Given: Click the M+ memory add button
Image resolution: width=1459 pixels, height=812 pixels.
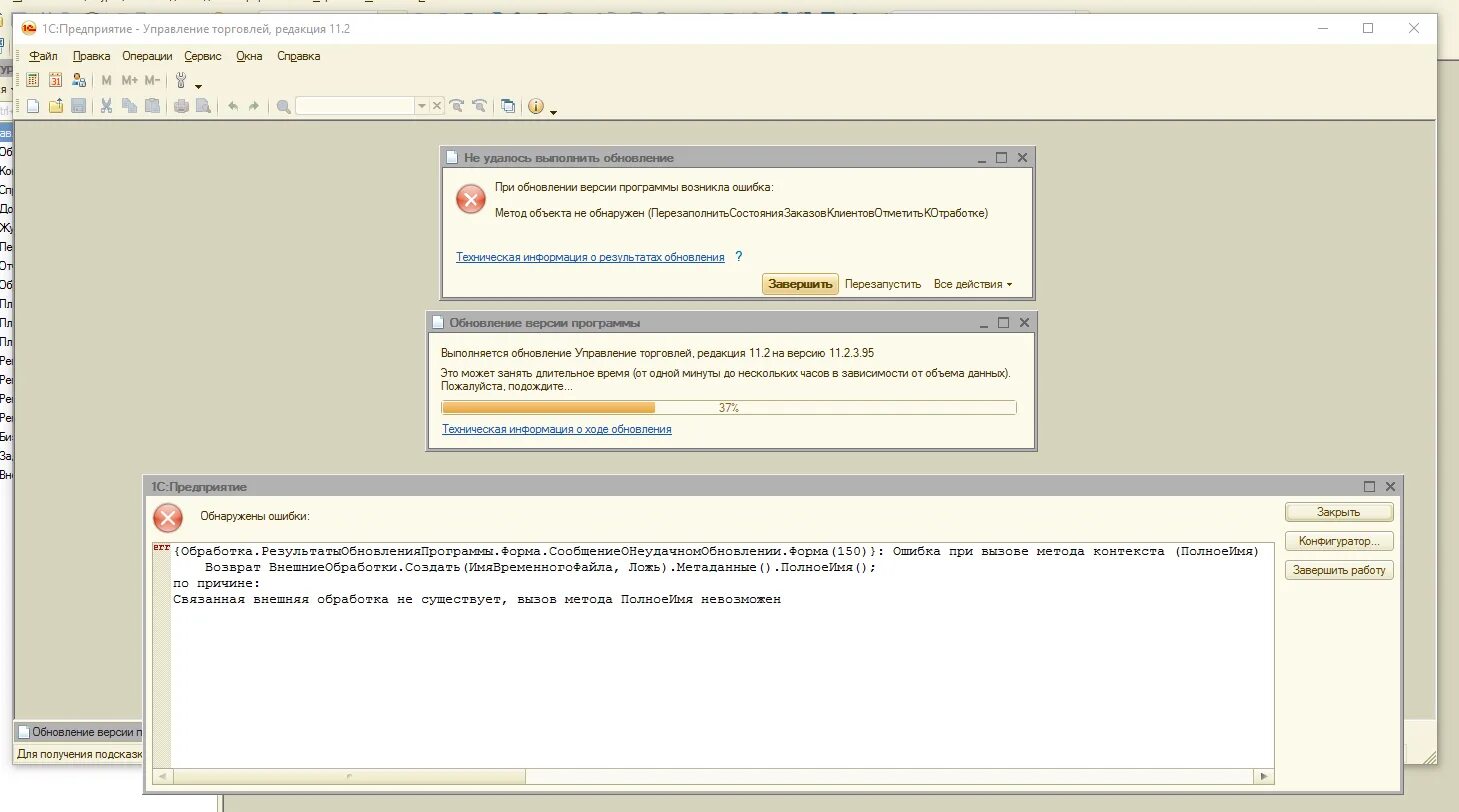Looking at the screenshot, I should point(130,80).
